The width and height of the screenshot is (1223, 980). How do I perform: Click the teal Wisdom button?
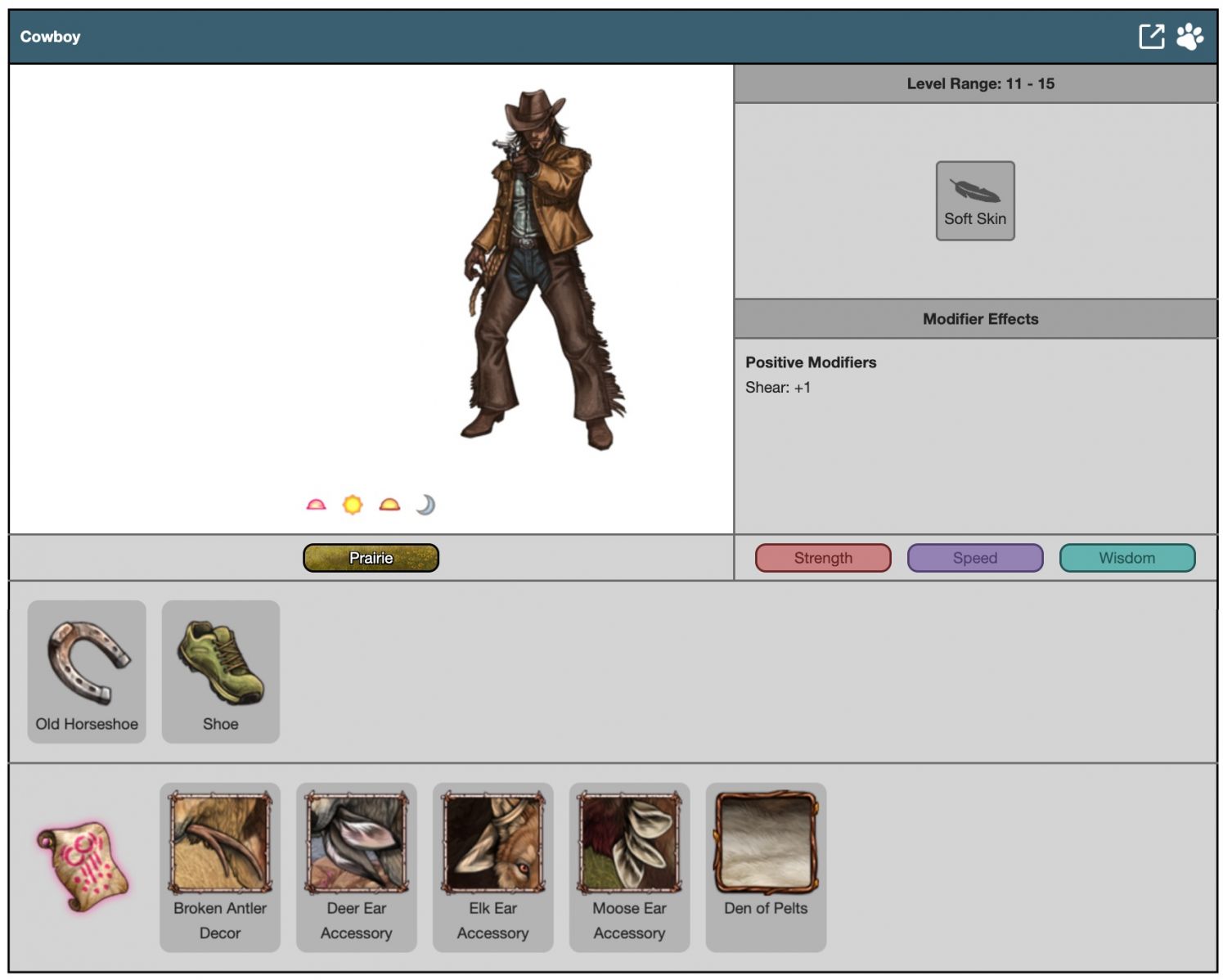click(1126, 558)
